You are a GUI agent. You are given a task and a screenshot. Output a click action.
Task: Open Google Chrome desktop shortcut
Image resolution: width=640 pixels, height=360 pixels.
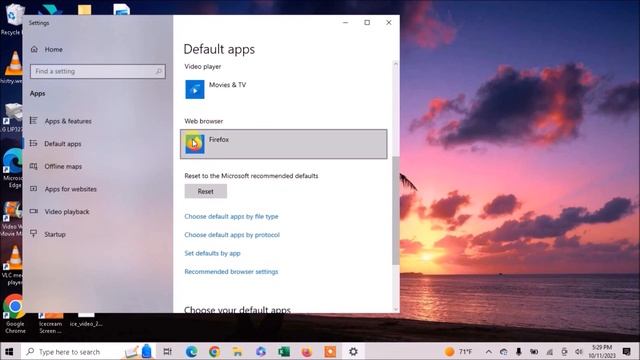pyautogui.click(x=15, y=314)
